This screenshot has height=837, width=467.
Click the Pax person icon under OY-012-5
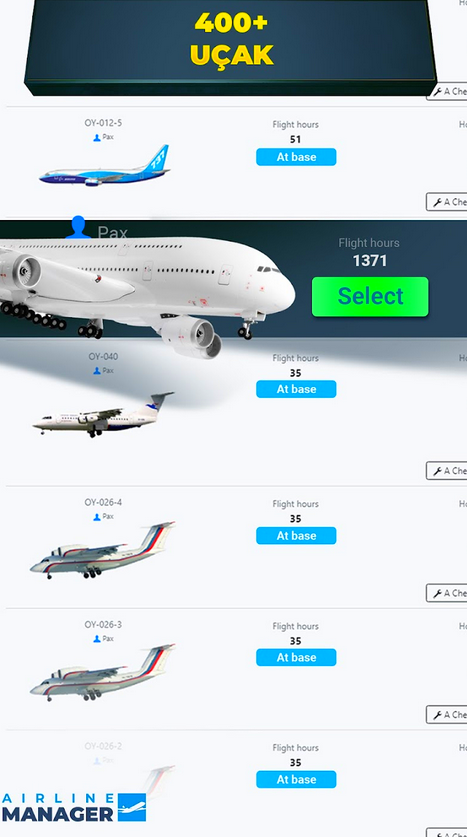coord(97,138)
